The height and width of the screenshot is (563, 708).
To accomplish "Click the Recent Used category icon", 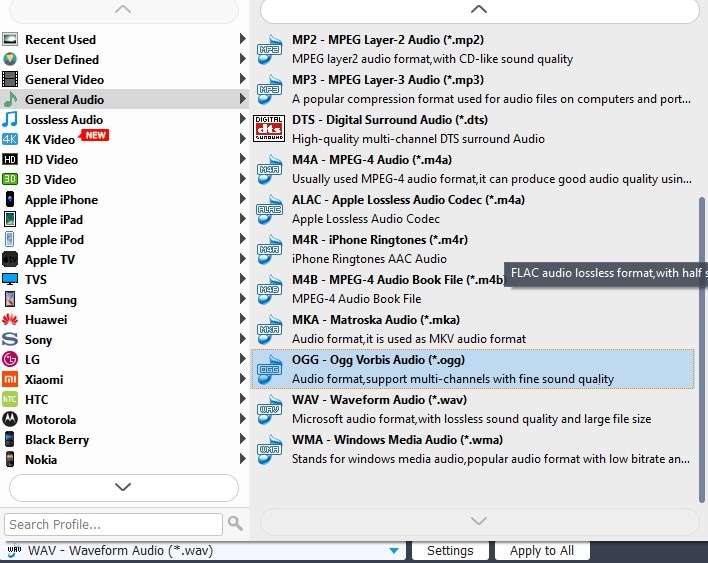I will [10, 39].
